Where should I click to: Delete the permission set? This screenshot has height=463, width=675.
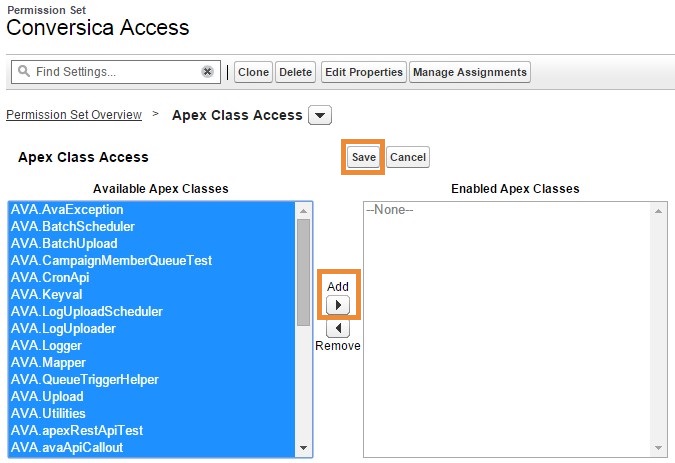[295, 72]
